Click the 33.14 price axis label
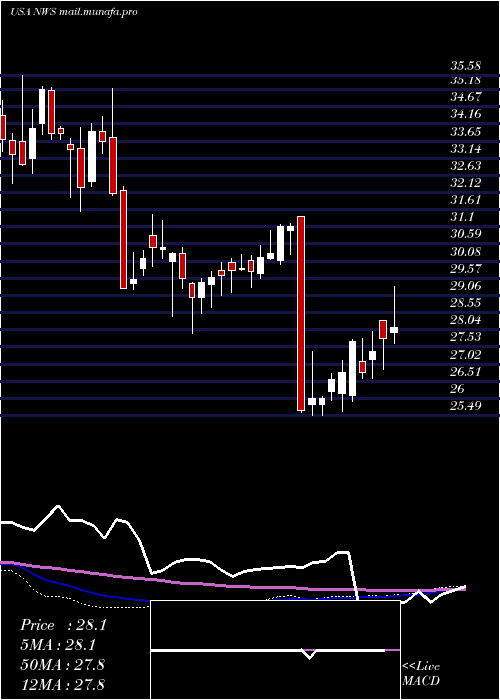This screenshot has width=500, height=700. click(465, 148)
